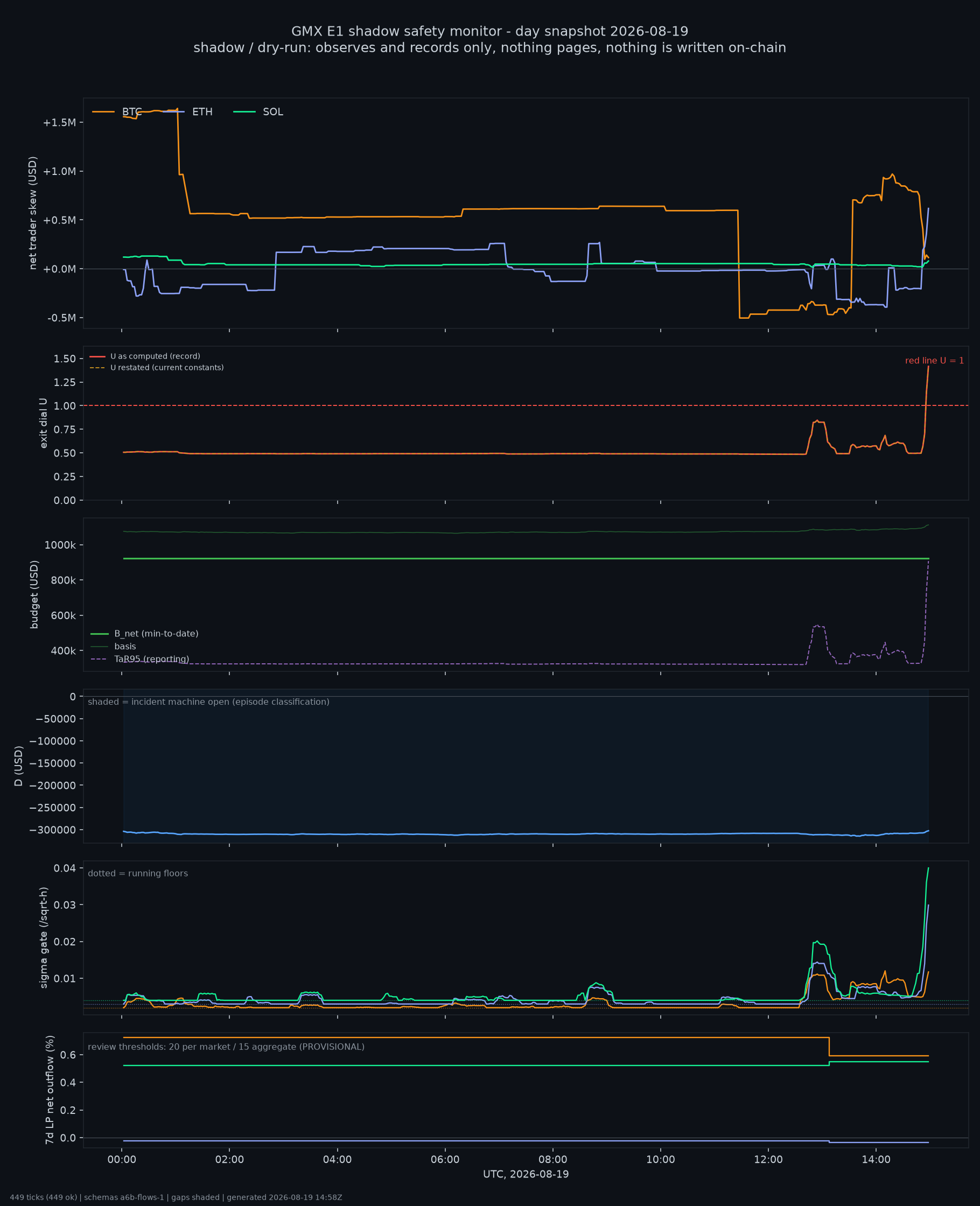Select the '1000k' budget tick label
Viewport: 980px width, 1206px height.
pos(60,545)
